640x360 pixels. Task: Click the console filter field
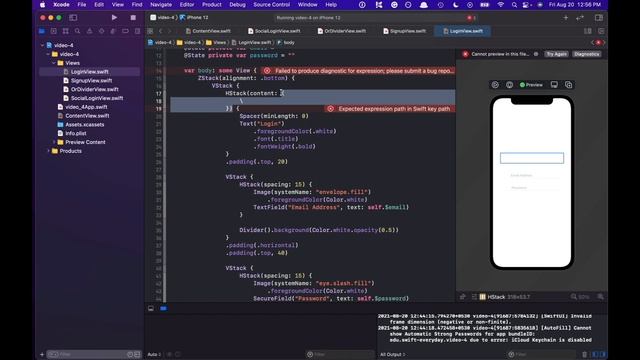pyautogui.click(x=541, y=354)
